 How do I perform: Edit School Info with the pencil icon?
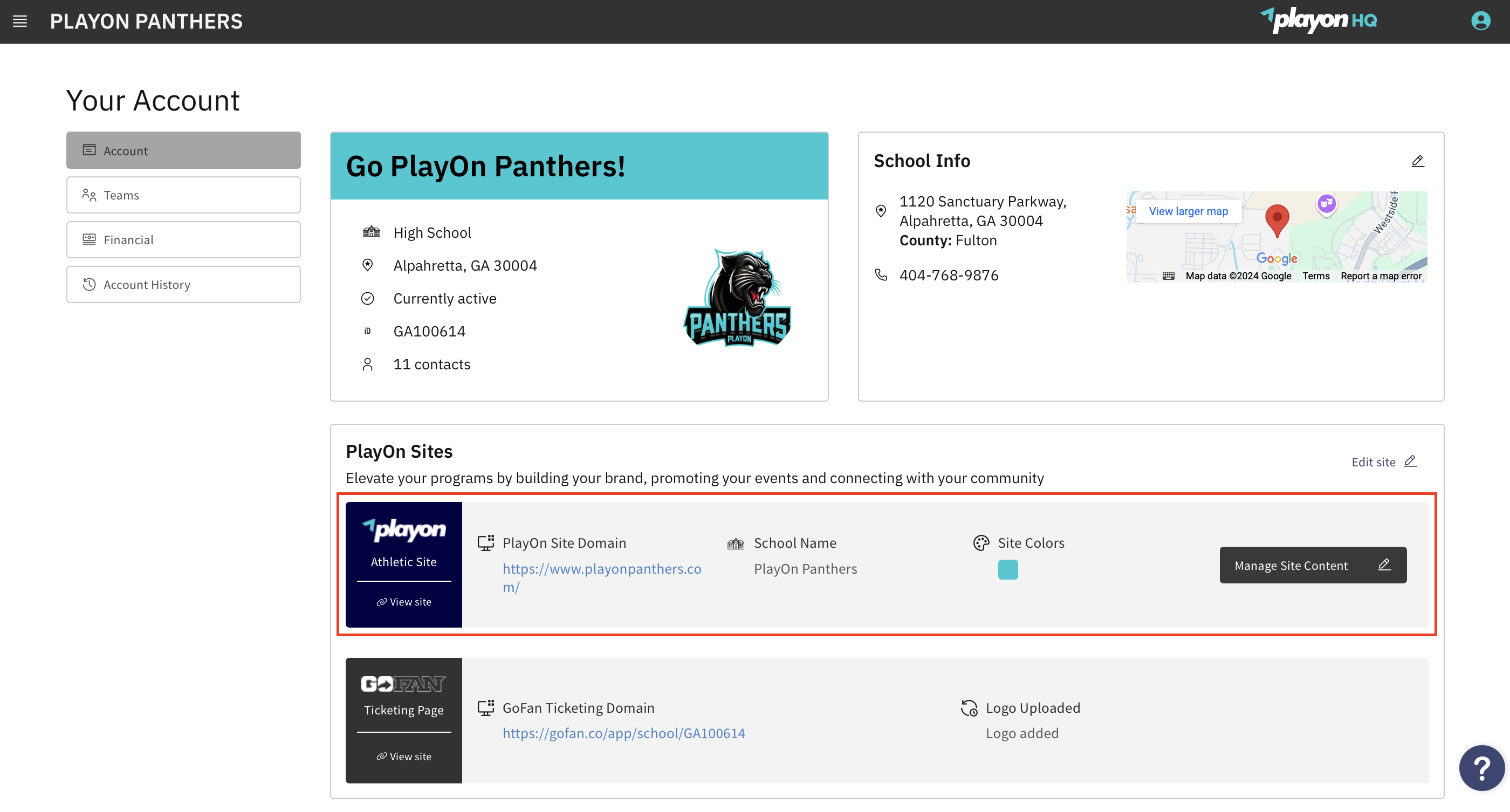1417,161
